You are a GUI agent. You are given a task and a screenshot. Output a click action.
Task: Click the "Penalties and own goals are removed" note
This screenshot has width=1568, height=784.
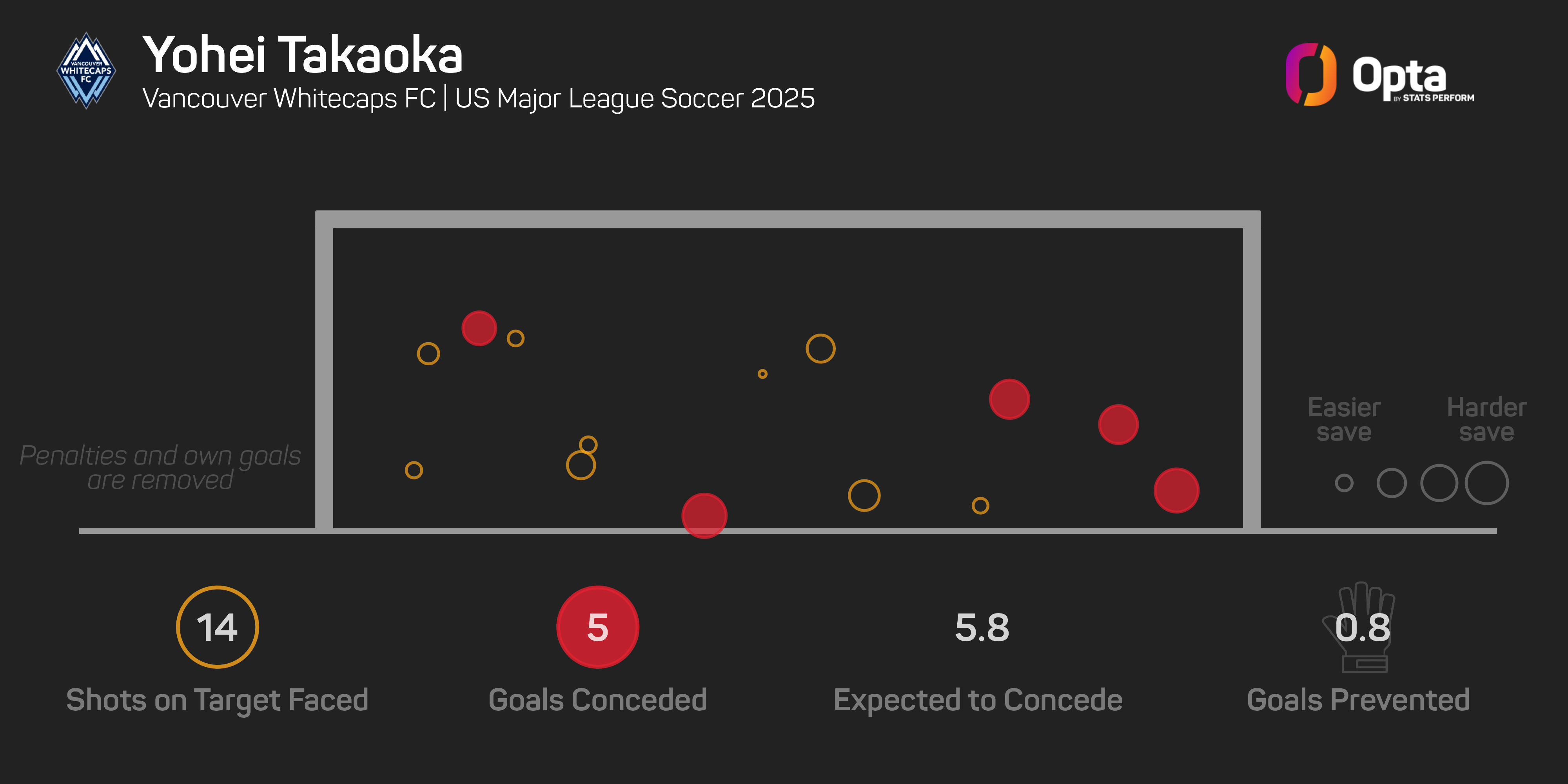point(160,468)
